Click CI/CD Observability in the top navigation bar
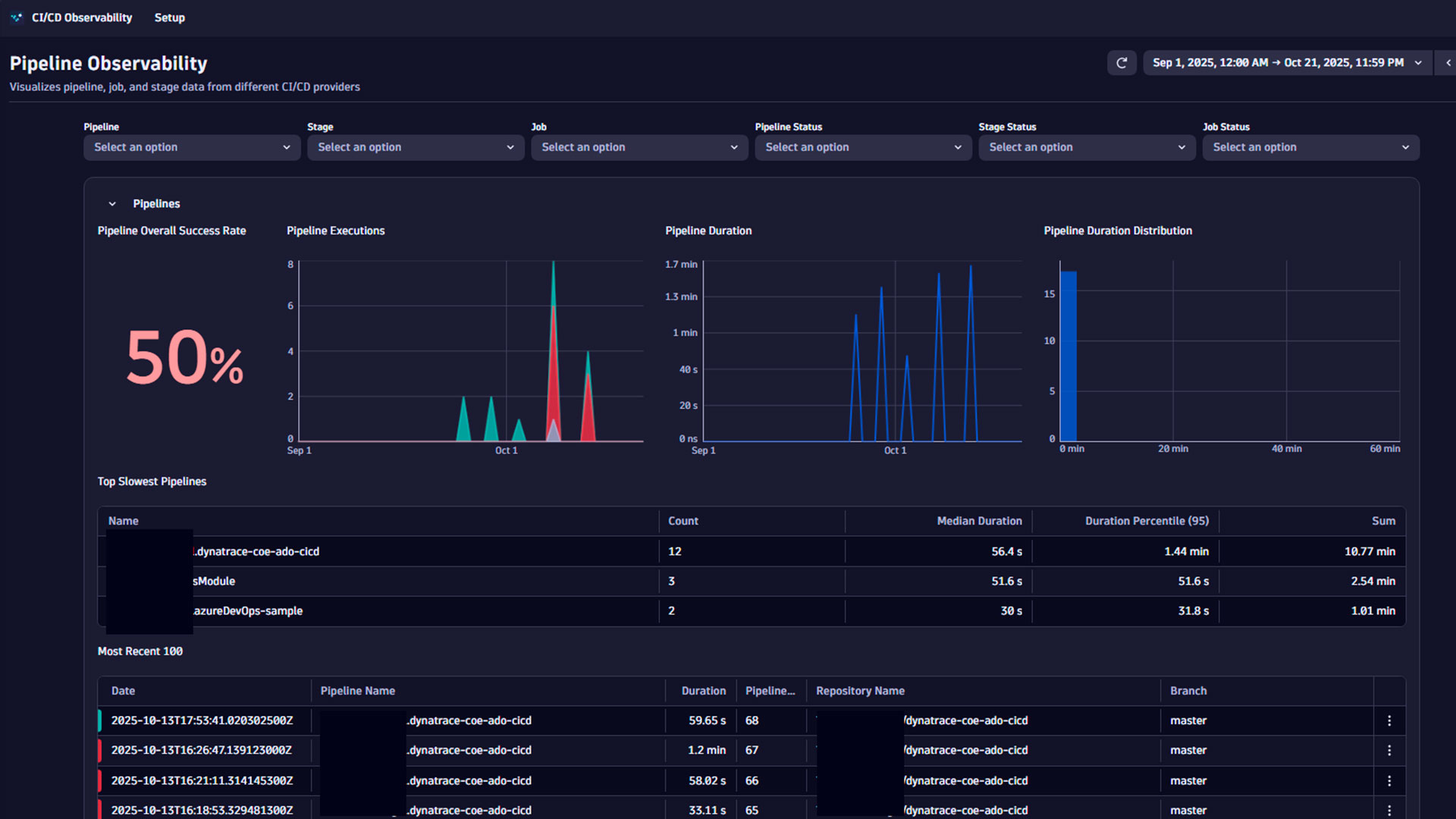This screenshot has height=819, width=1456. (x=82, y=17)
